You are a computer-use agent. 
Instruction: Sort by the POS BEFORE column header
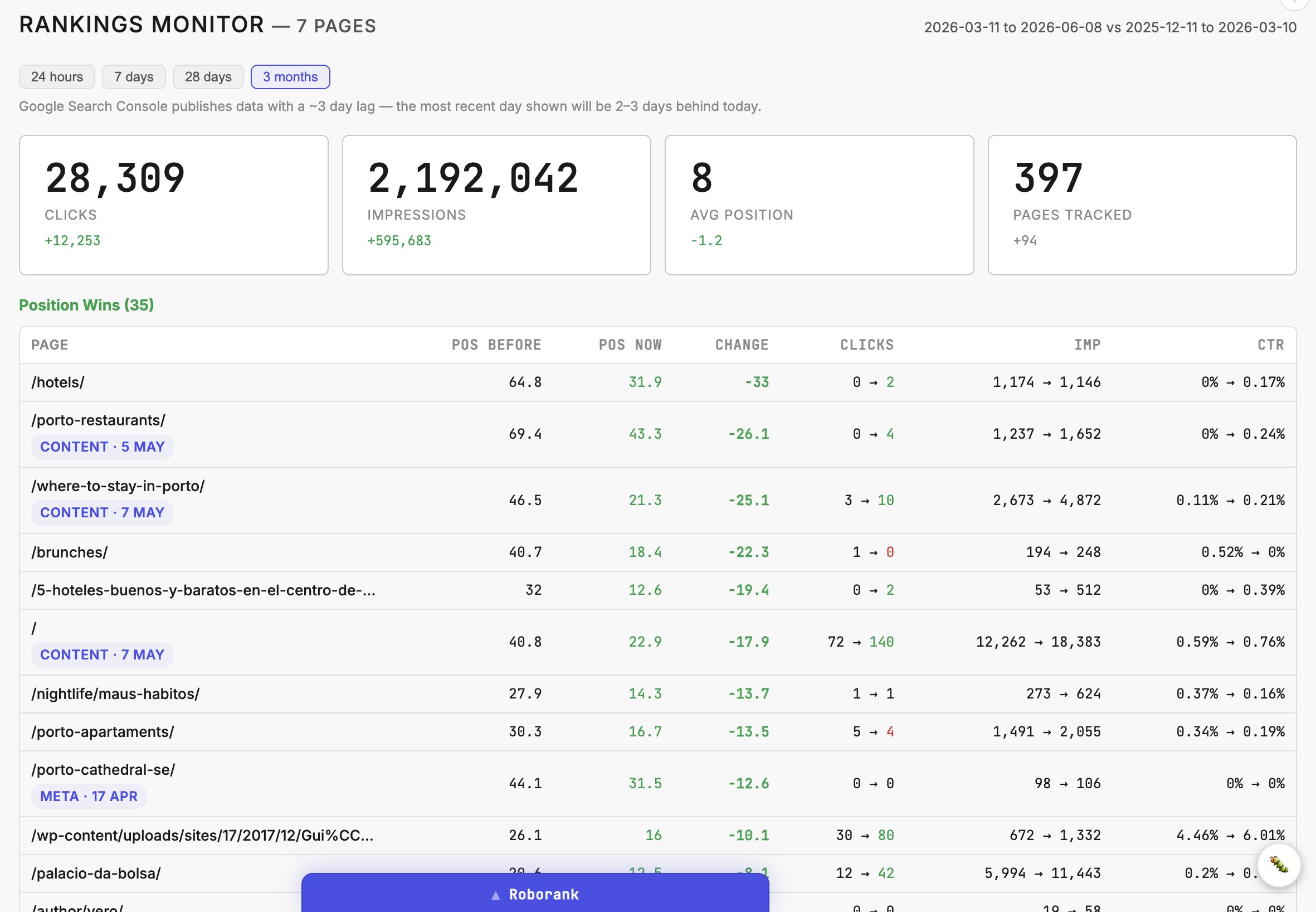(x=496, y=345)
